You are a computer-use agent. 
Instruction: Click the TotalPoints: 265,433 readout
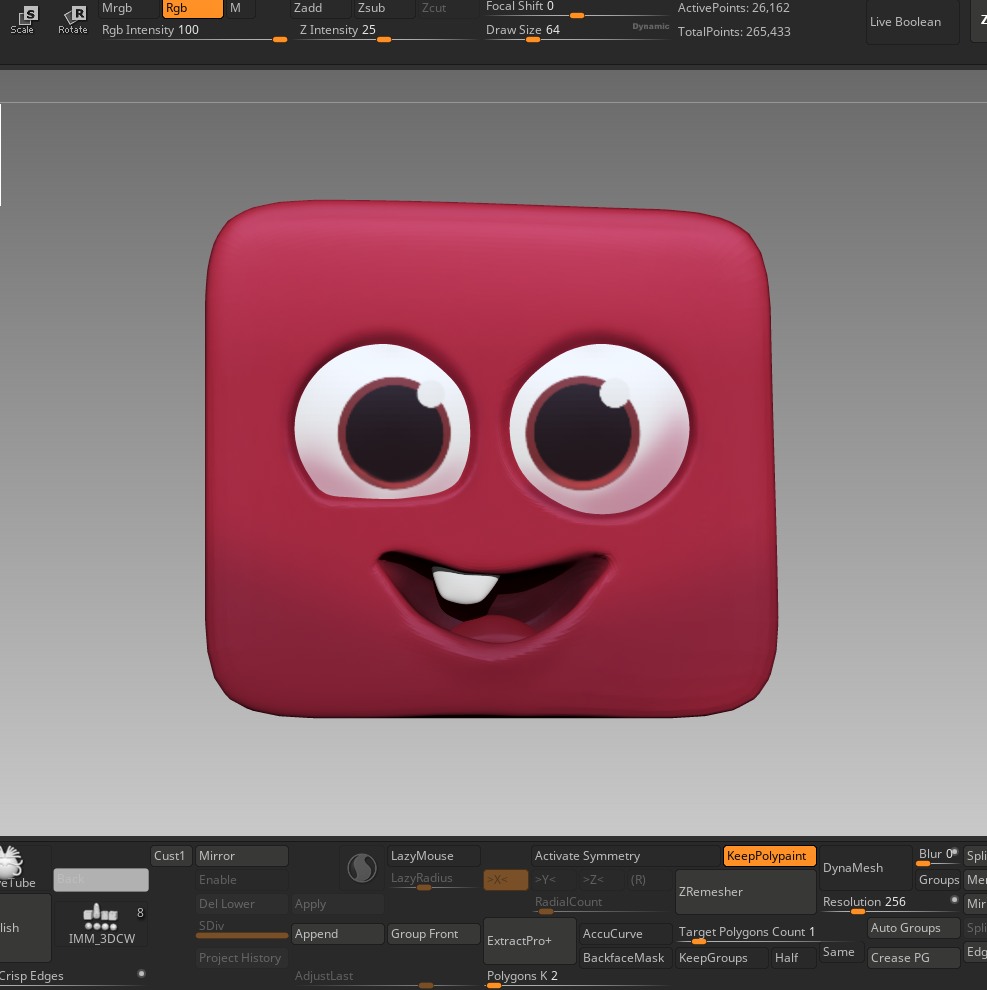(x=734, y=32)
